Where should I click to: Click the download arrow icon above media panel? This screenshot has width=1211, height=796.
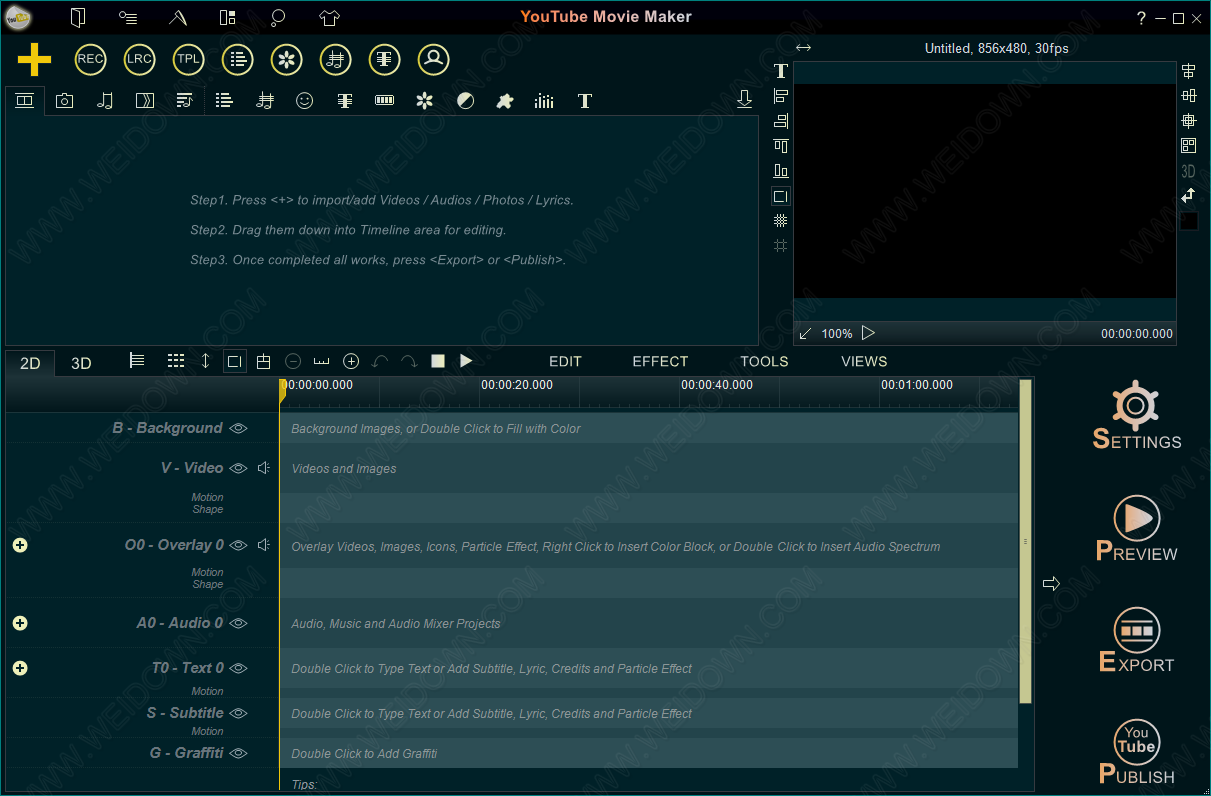744,99
